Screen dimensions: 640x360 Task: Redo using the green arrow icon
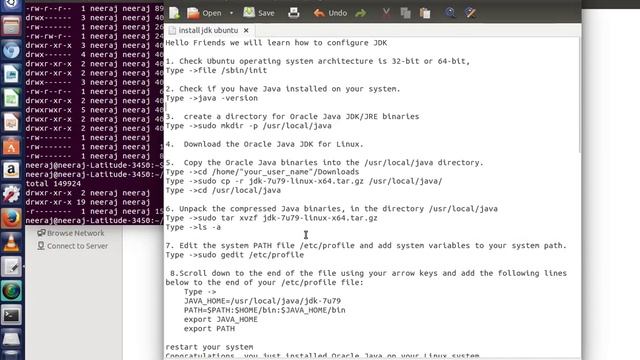point(360,13)
